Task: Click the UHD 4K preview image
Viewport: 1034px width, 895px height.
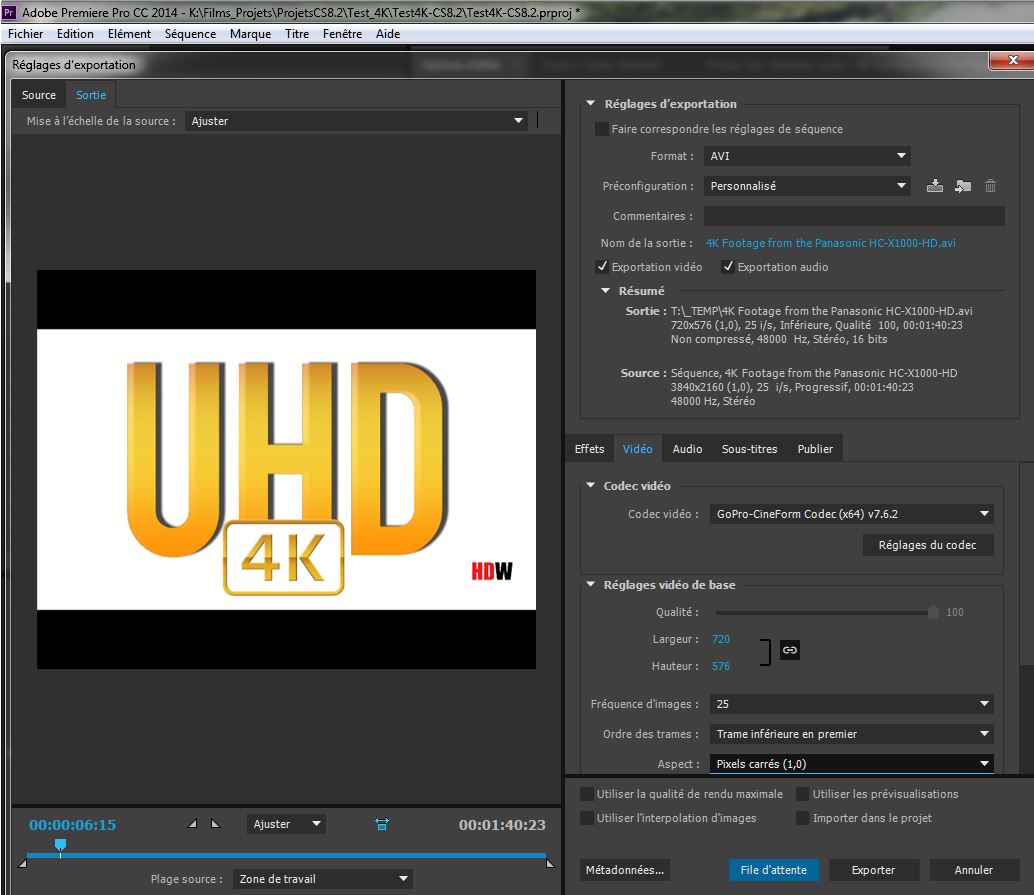Action: click(x=286, y=469)
